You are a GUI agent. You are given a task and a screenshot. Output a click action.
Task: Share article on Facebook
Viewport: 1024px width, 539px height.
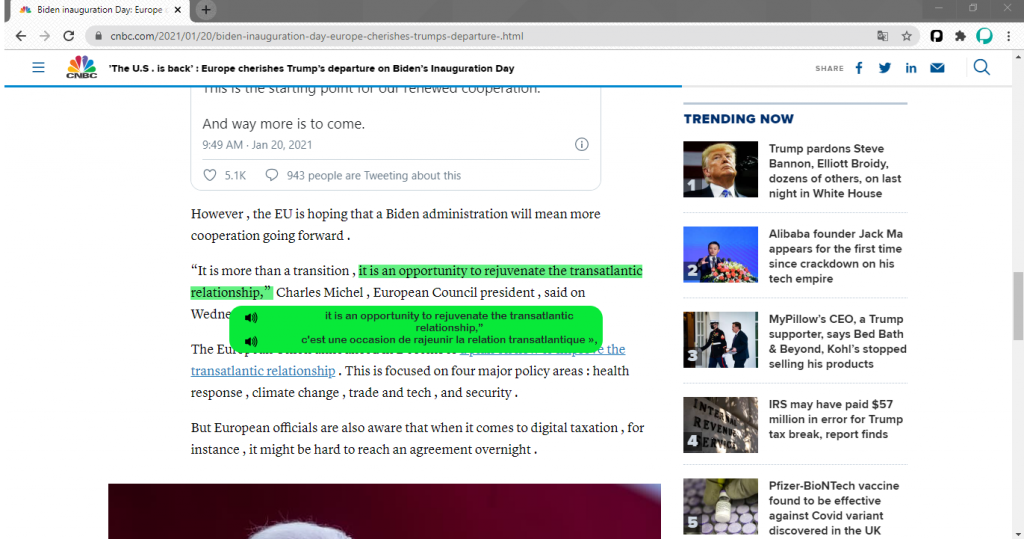click(x=859, y=68)
